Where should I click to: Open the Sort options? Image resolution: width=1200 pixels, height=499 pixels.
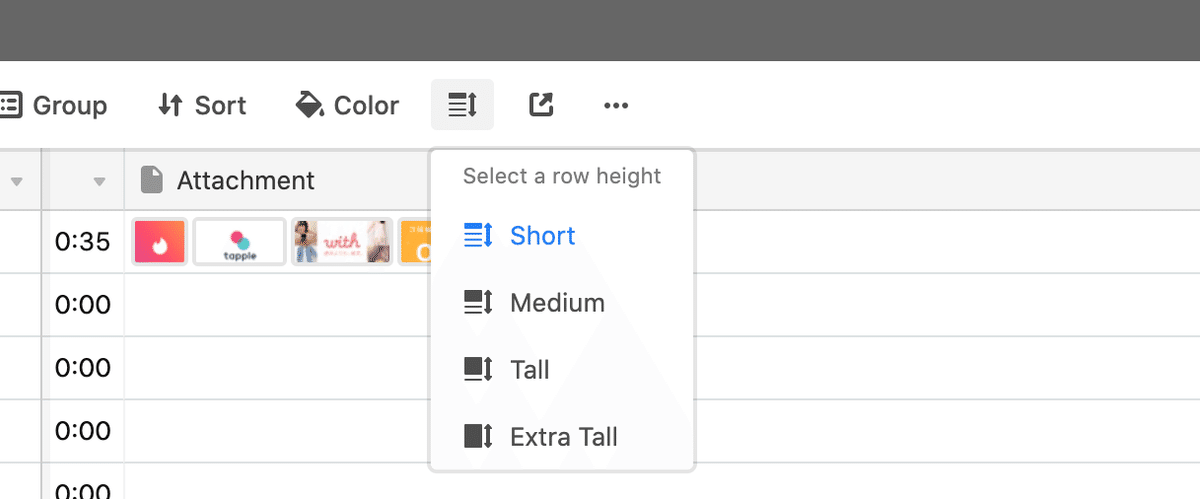coord(202,105)
